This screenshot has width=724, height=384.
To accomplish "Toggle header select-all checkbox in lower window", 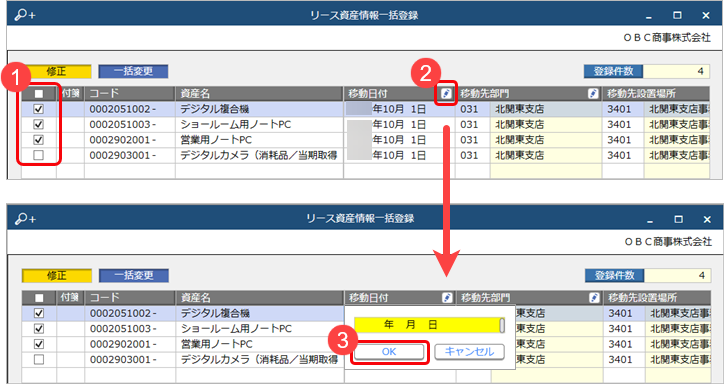I will pyautogui.click(x=39, y=298).
